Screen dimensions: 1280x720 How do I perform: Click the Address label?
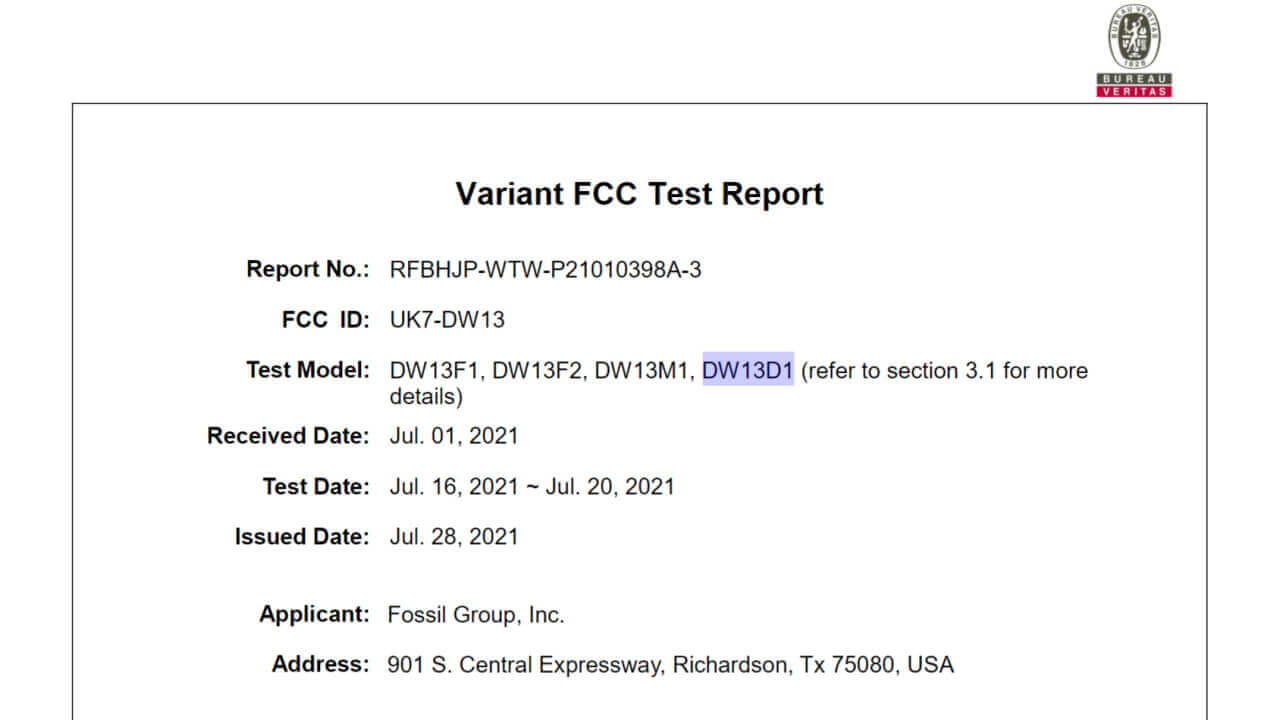coord(320,664)
